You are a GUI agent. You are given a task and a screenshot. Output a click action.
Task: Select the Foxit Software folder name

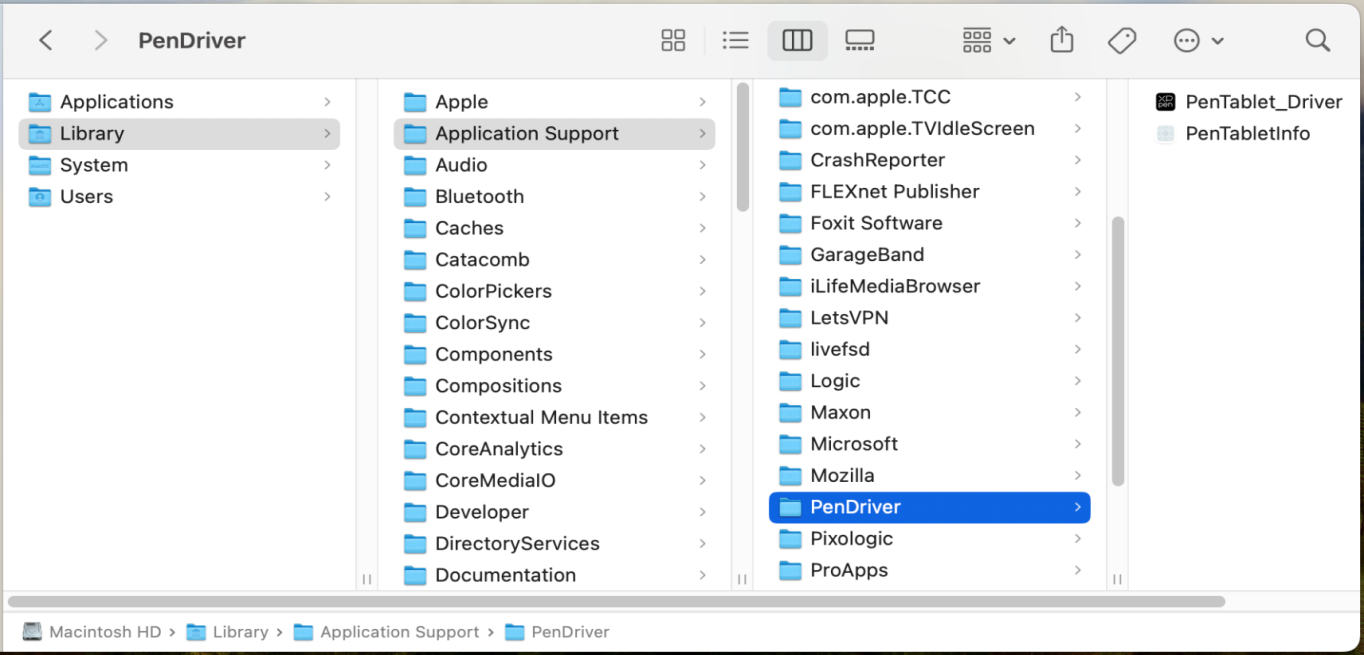tap(876, 223)
